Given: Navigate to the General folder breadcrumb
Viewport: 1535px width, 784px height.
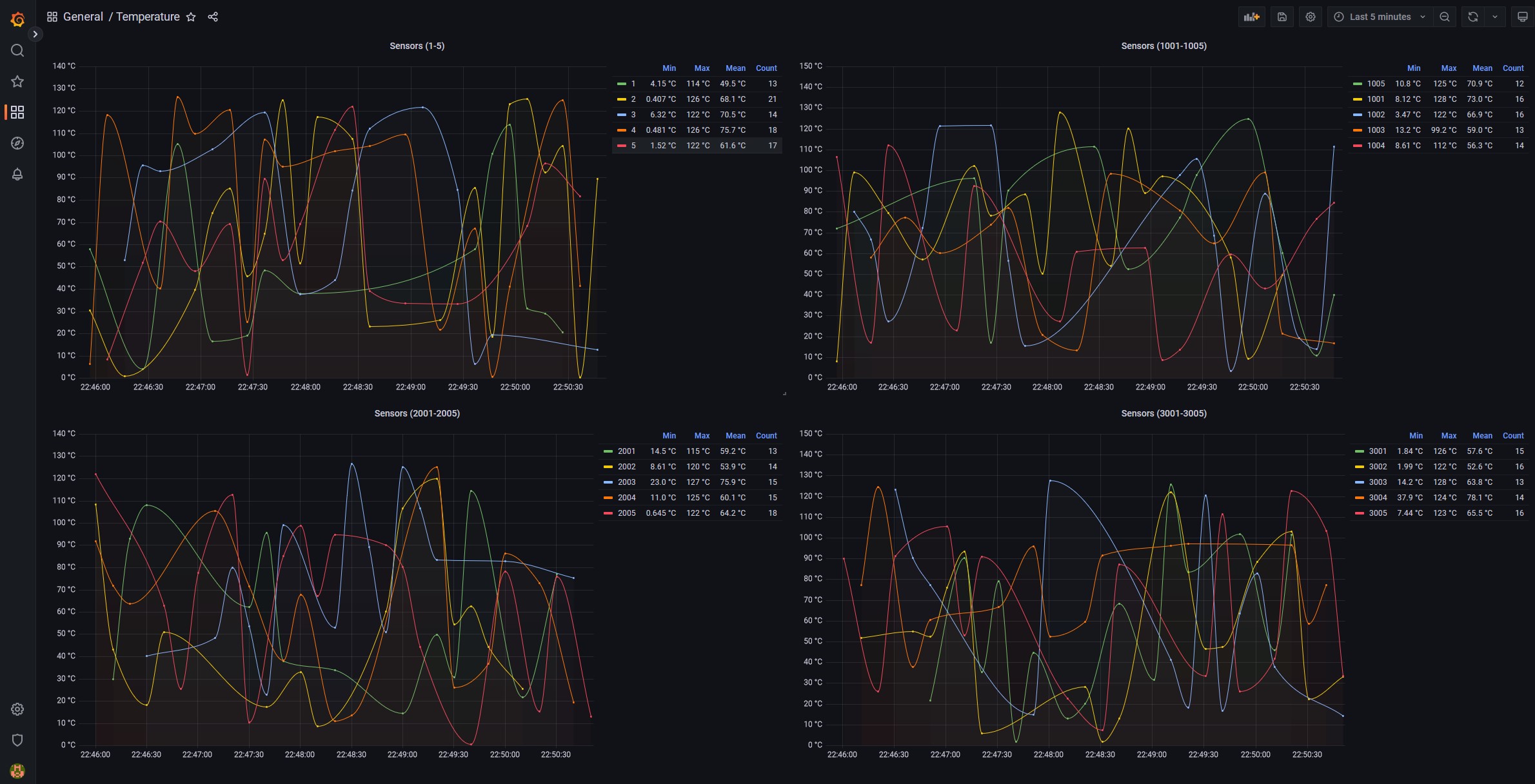Looking at the screenshot, I should [x=83, y=17].
